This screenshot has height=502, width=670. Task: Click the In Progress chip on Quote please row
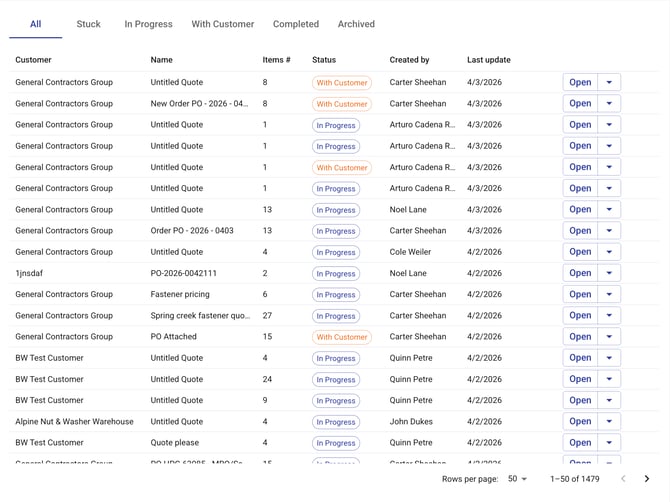pyautogui.click(x=336, y=443)
